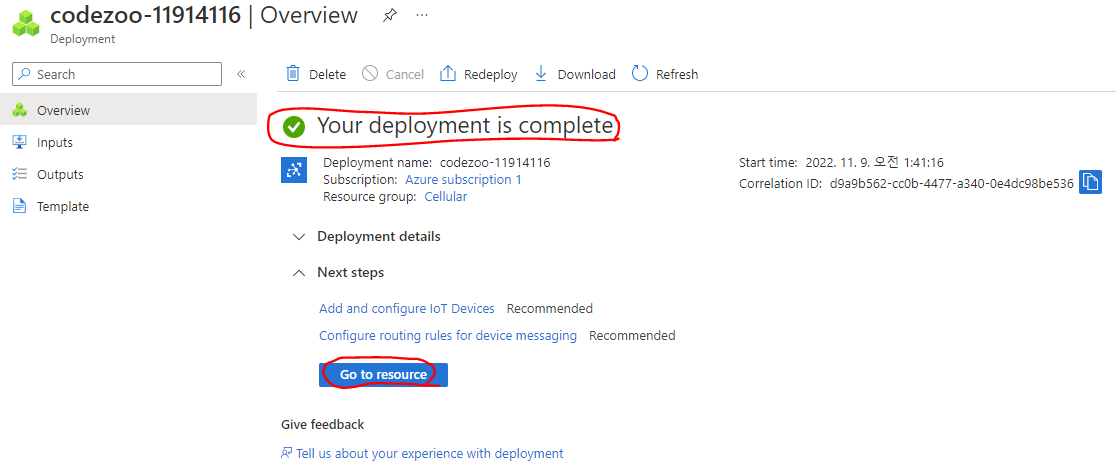Image resolution: width=1116 pixels, height=473 pixels.
Task: Click the Delete toolbar label
Action: tap(327, 74)
